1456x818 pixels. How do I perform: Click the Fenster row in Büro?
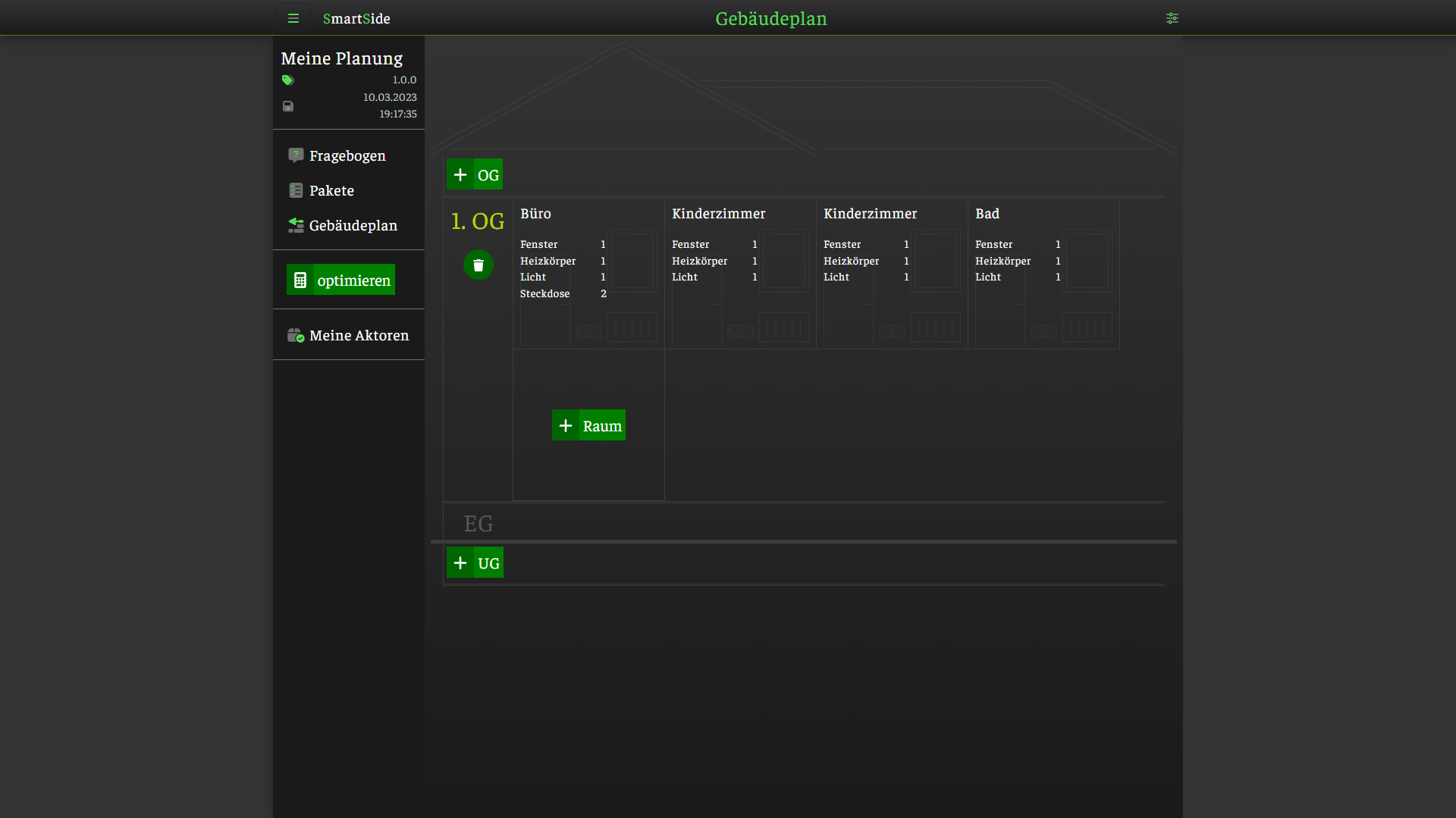point(563,244)
